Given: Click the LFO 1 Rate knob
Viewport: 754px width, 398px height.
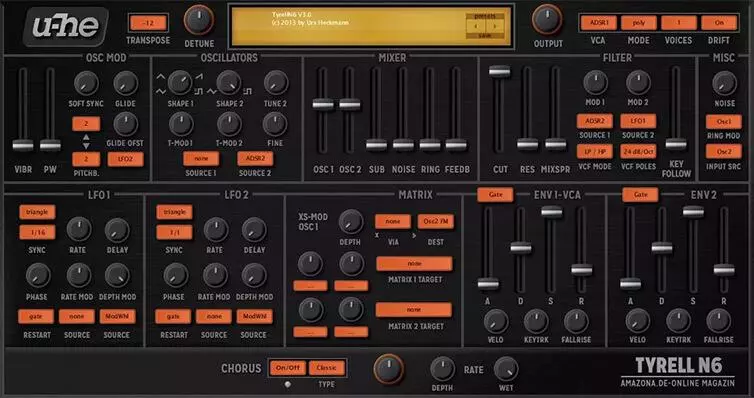Looking at the screenshot, I should click(x=79, y=229).
